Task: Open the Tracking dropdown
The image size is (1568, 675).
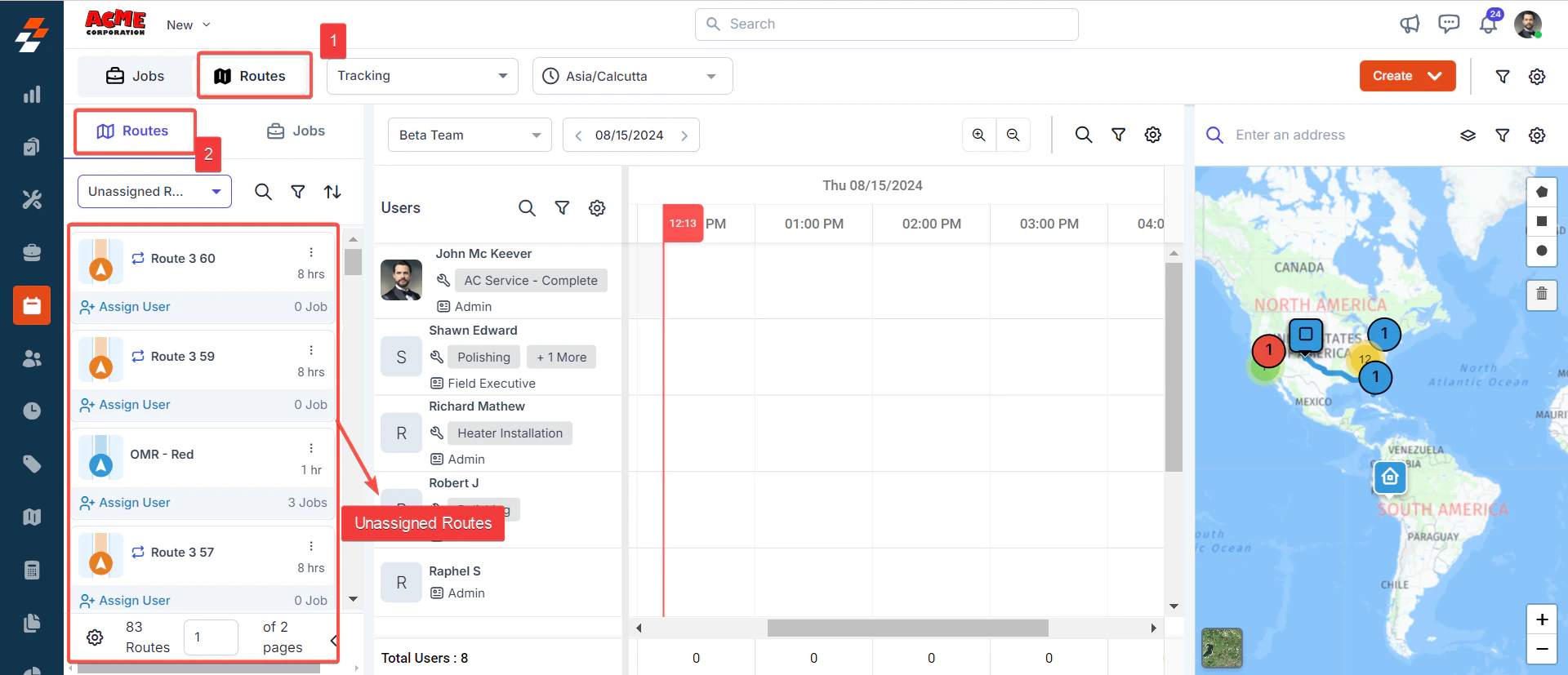Action: pos(422,76)
